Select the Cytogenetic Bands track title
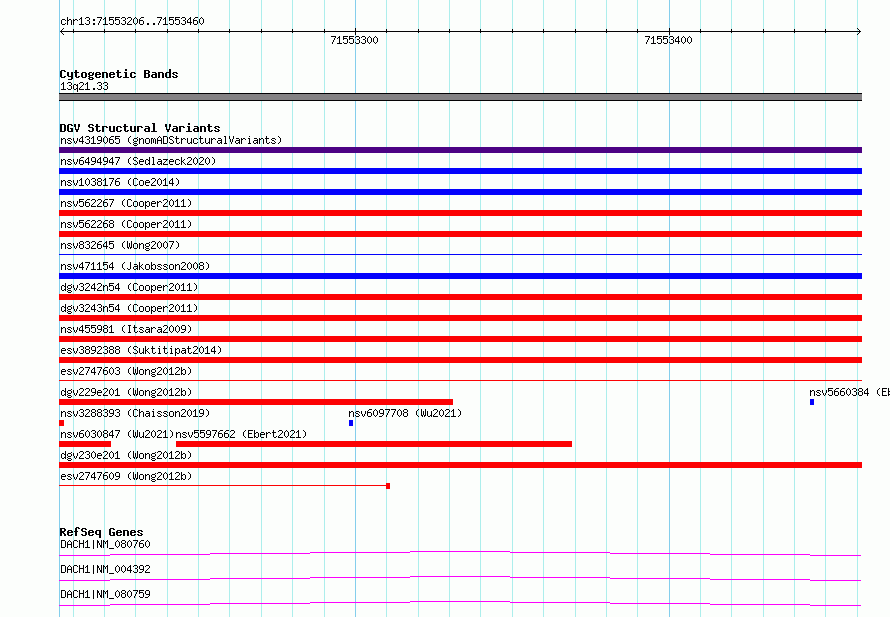The width and height of the screenshot is (890, 617). pos(119,74)
